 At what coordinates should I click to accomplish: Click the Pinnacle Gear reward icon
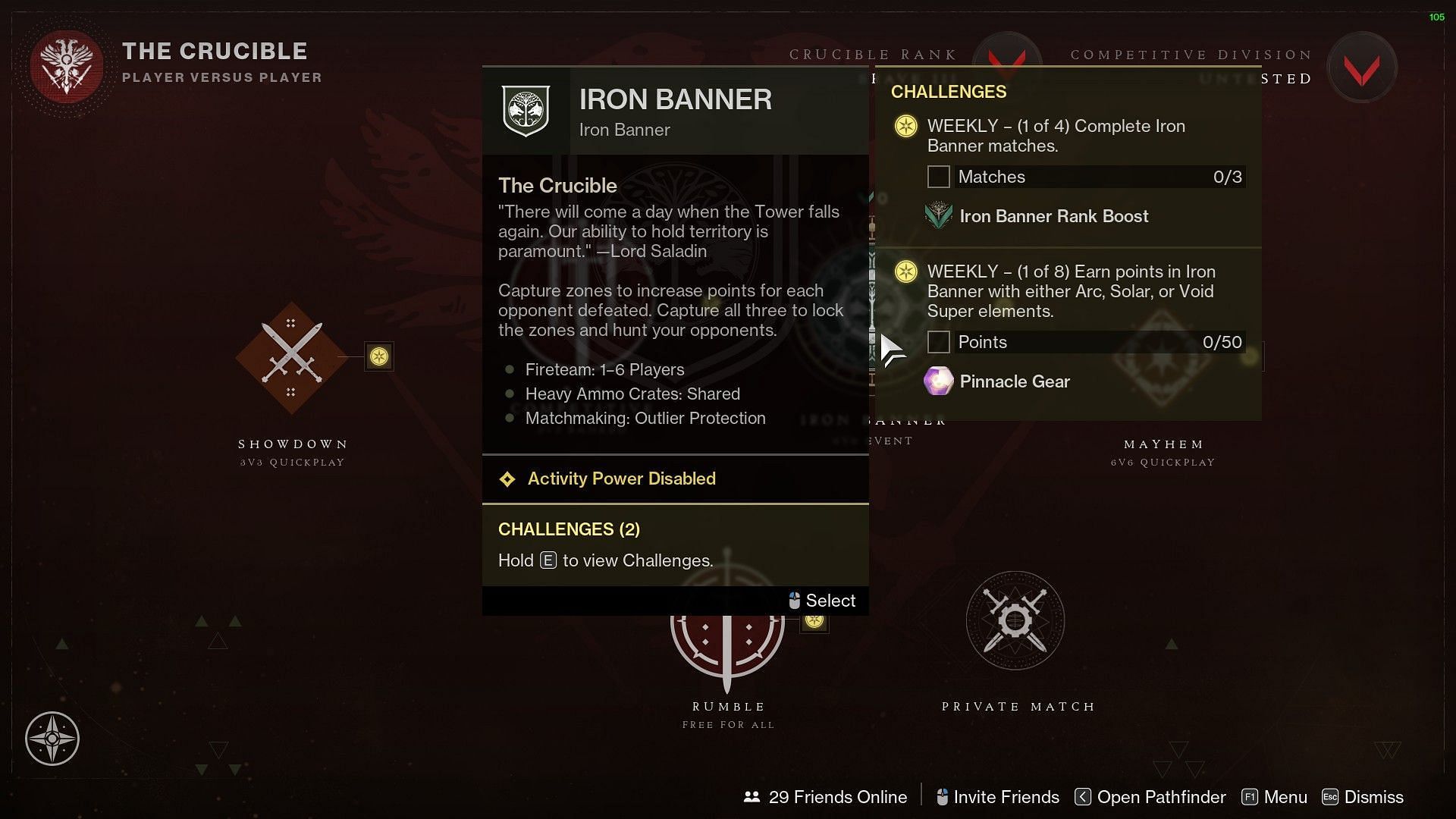point(939,381)
